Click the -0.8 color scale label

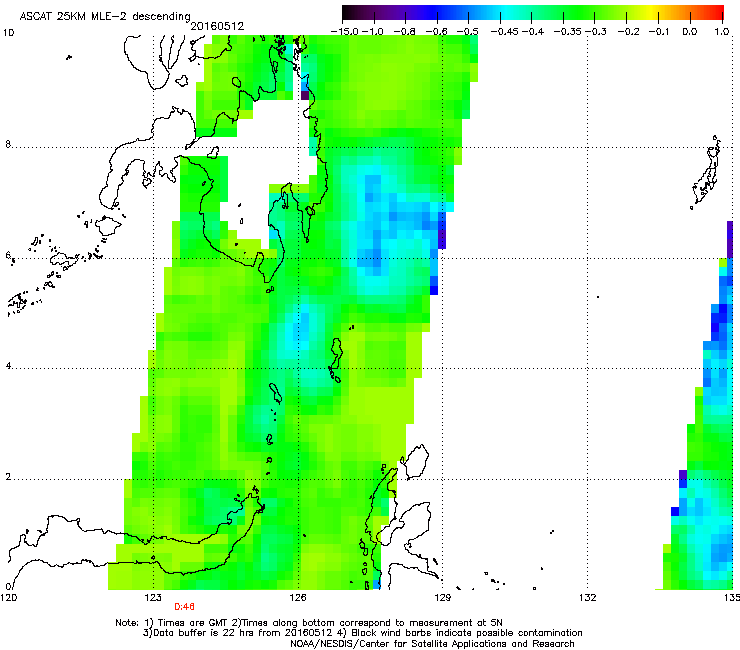click(x=404, y=32)
